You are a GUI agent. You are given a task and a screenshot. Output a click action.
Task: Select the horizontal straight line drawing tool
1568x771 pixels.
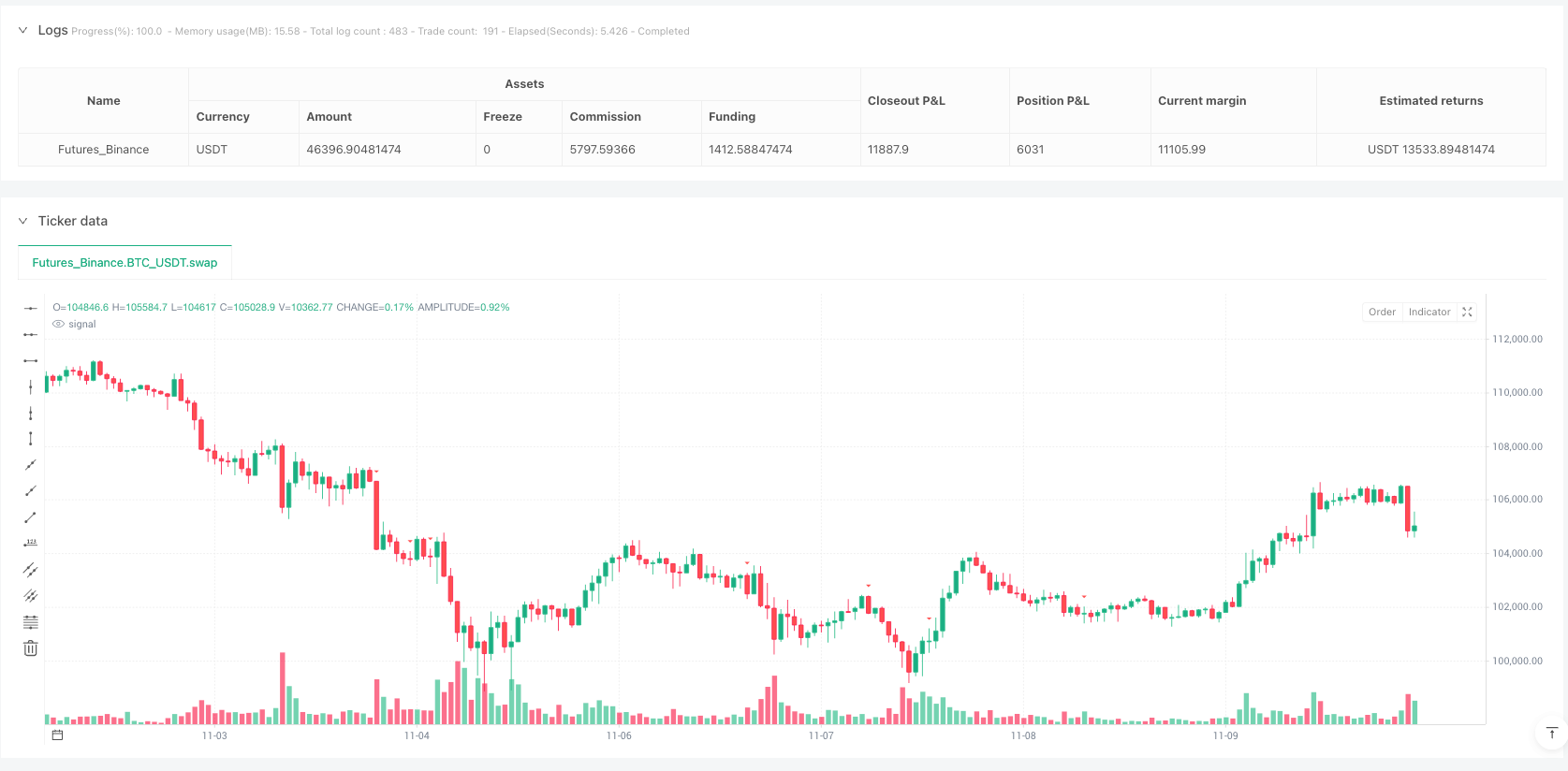(31, 308)
